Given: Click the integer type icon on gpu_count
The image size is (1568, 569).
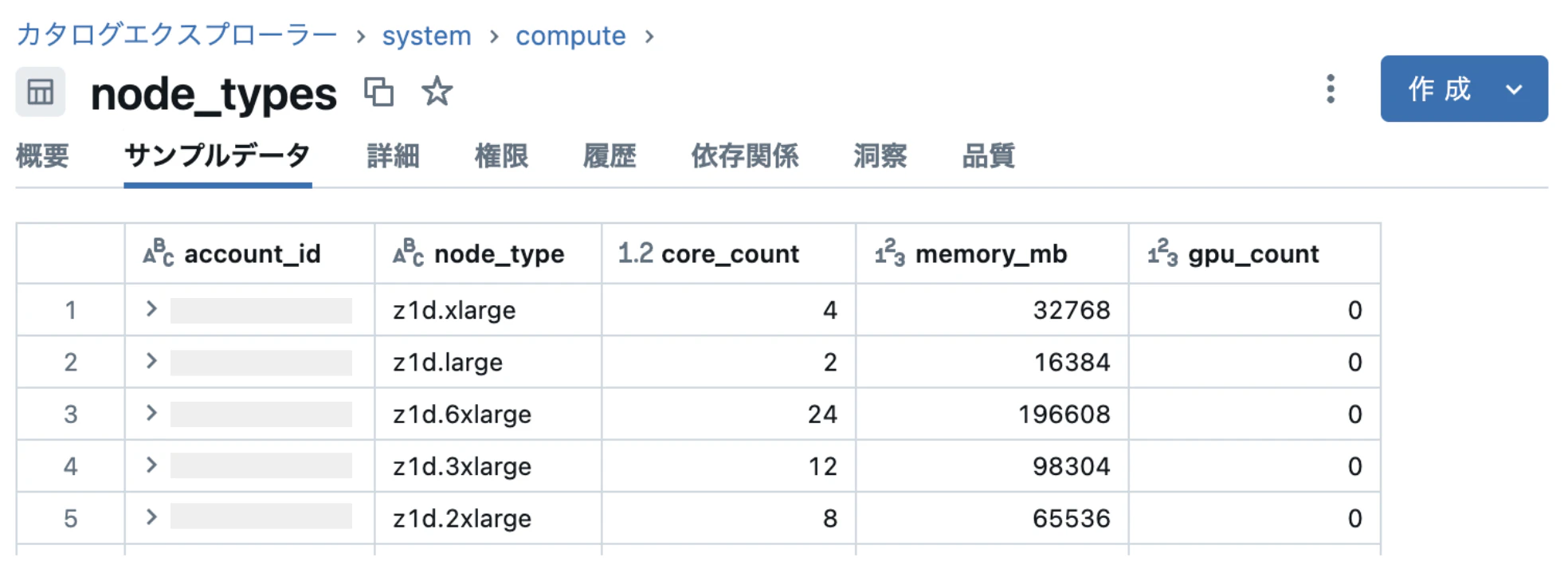Looking at the screenshot, I should coord(1162,253).
